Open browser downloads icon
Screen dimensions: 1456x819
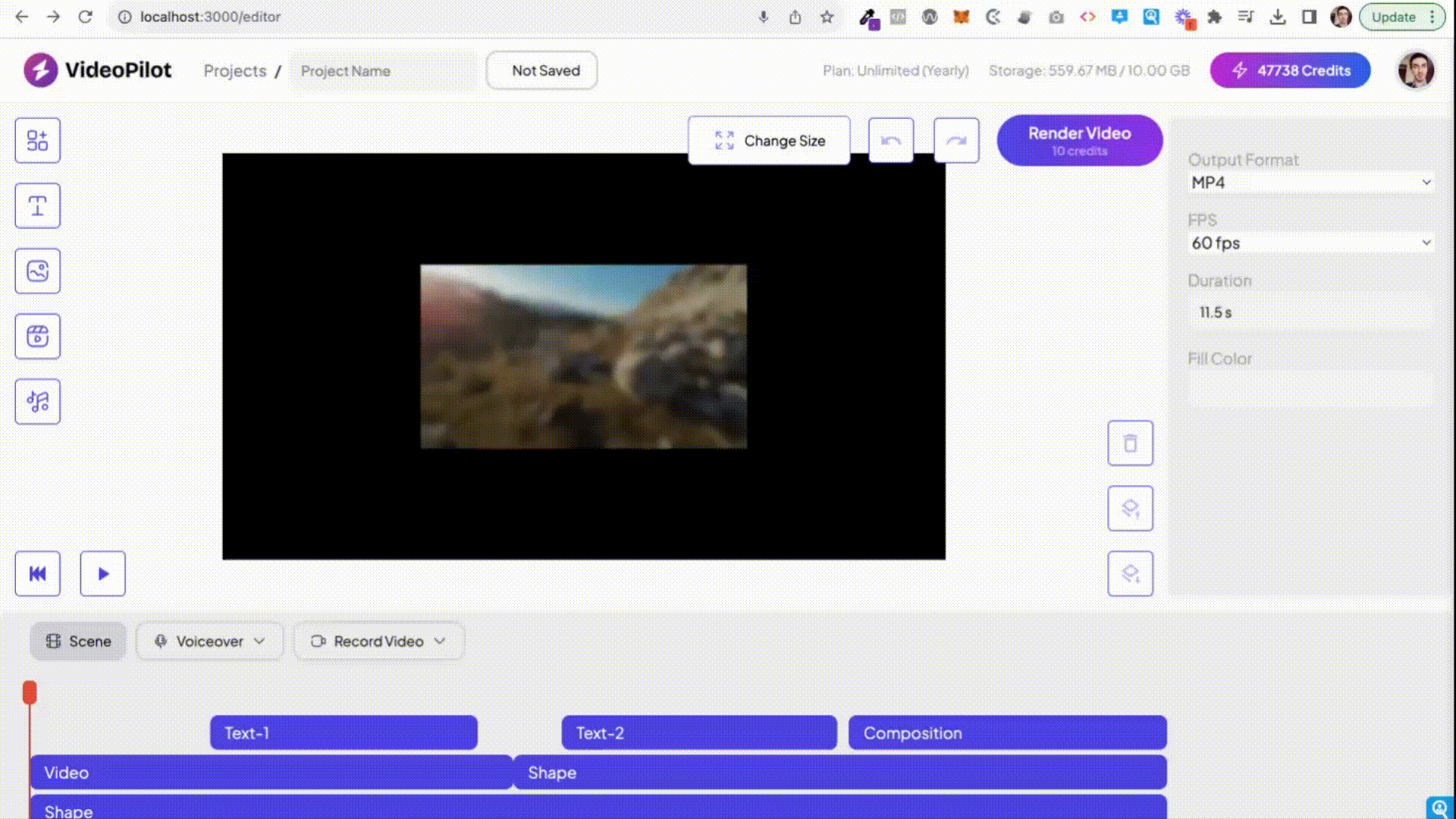1278,17
